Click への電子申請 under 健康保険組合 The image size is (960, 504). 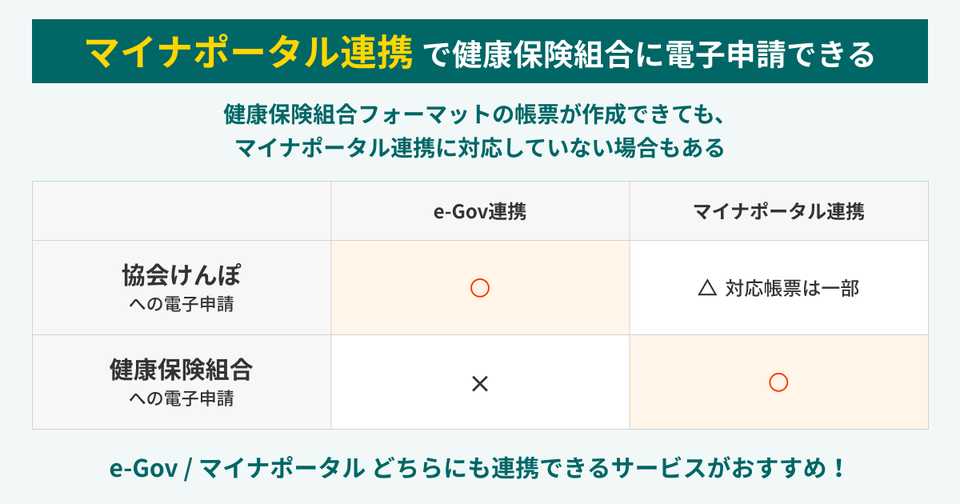(x=181, y=398)
